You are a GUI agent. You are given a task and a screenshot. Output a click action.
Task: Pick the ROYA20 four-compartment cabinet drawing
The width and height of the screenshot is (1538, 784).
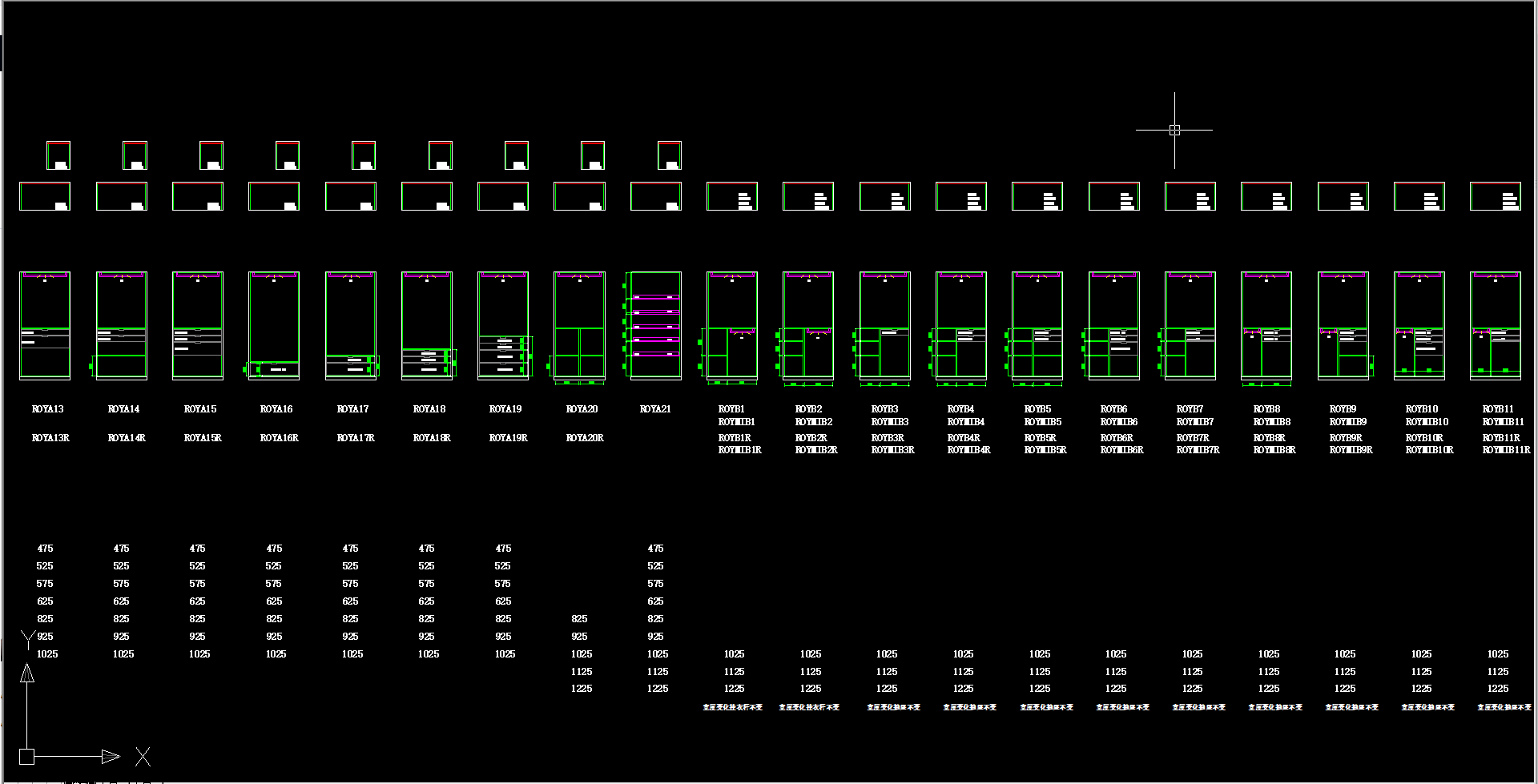tap(579, 325)
